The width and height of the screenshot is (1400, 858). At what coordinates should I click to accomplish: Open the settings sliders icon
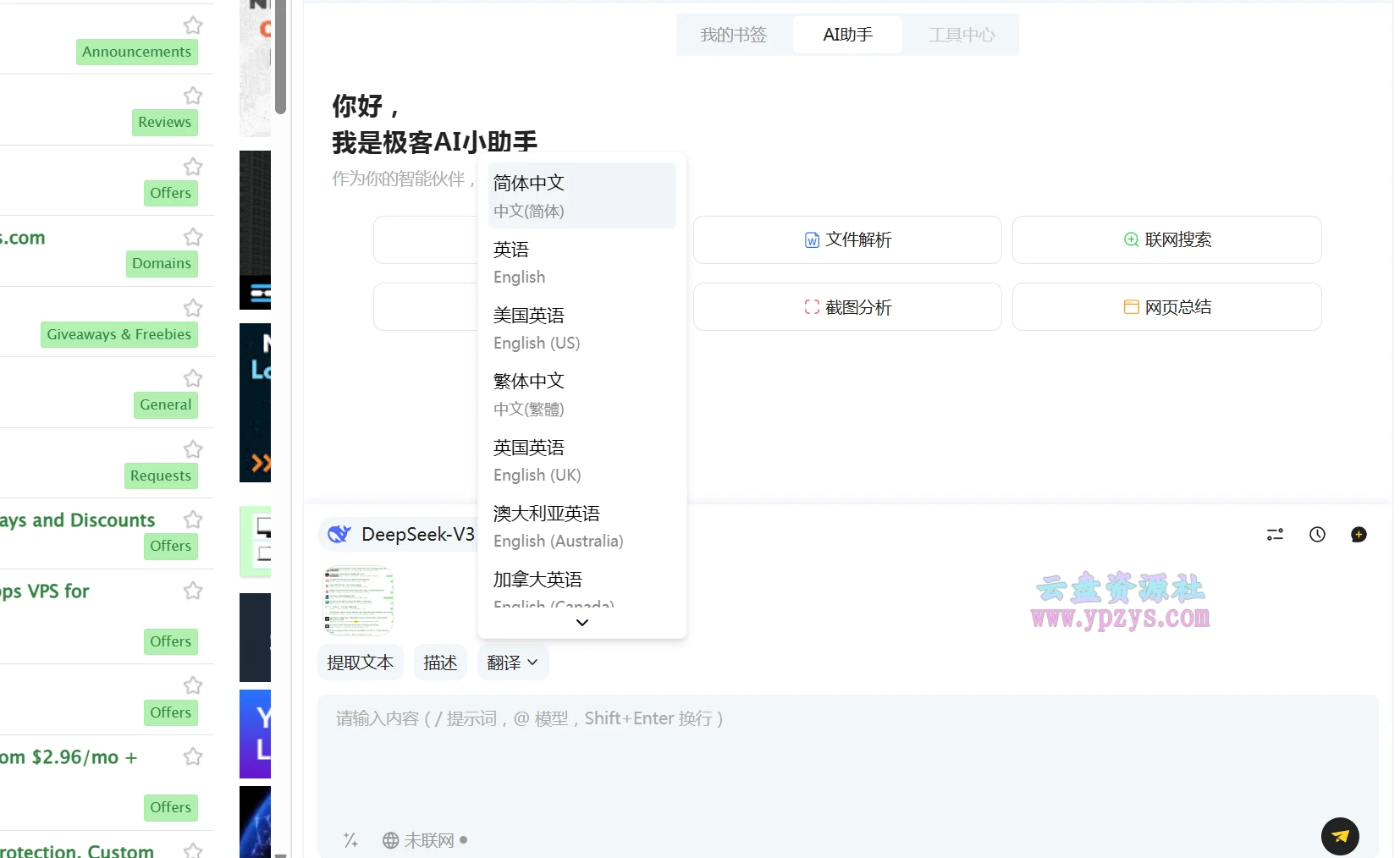click(x=1274, y=535)
